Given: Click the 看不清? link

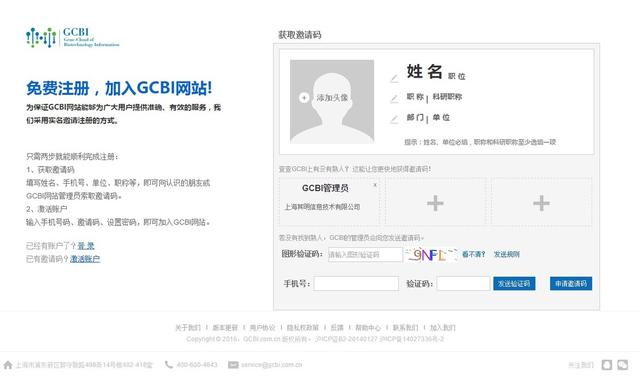Looking at the screenshot, I should tap(473, 254).
